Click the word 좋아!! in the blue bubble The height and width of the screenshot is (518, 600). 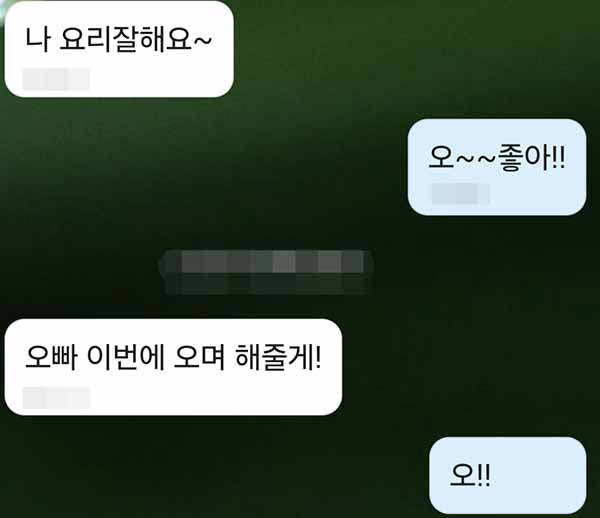(531, 158)
